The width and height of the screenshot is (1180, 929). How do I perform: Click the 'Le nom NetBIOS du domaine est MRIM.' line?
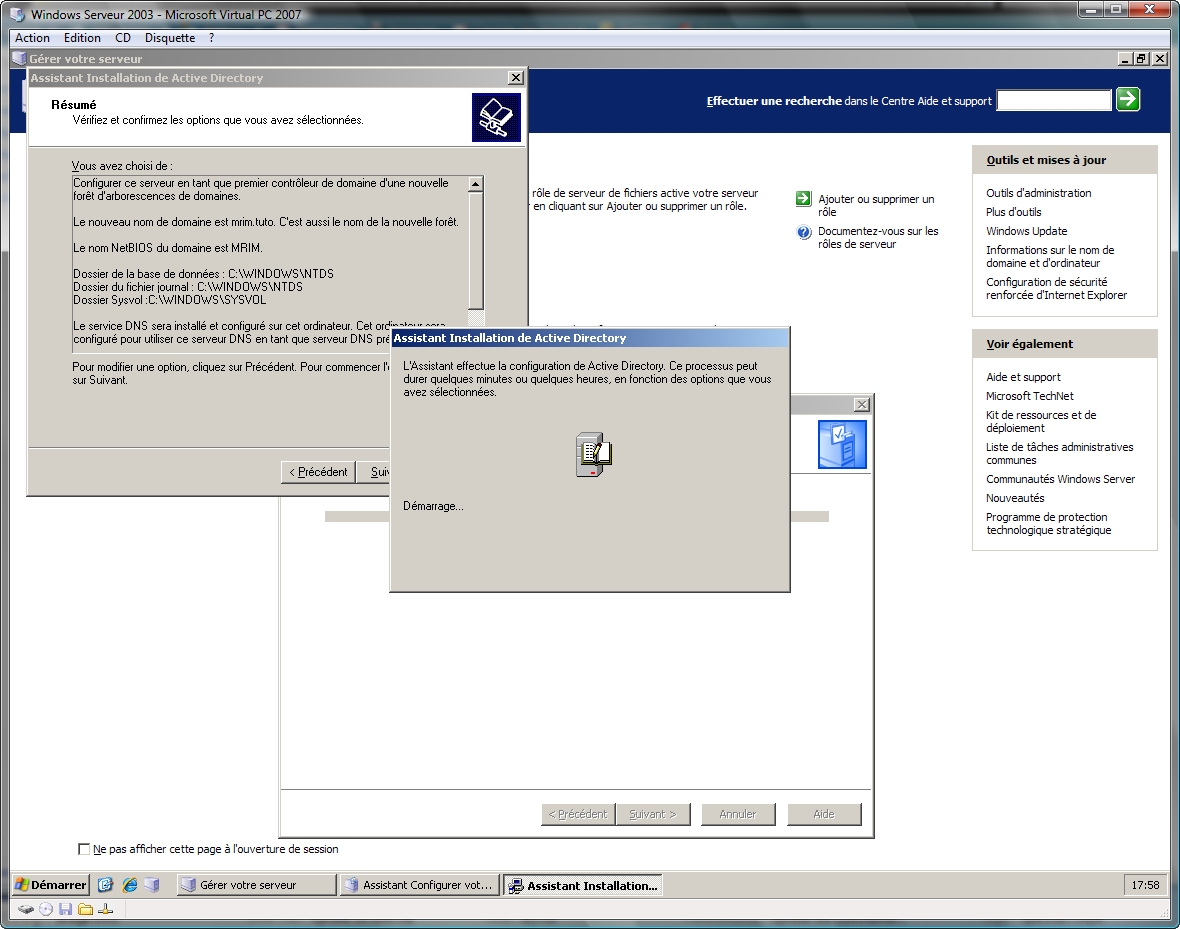(x=168, y=248)
